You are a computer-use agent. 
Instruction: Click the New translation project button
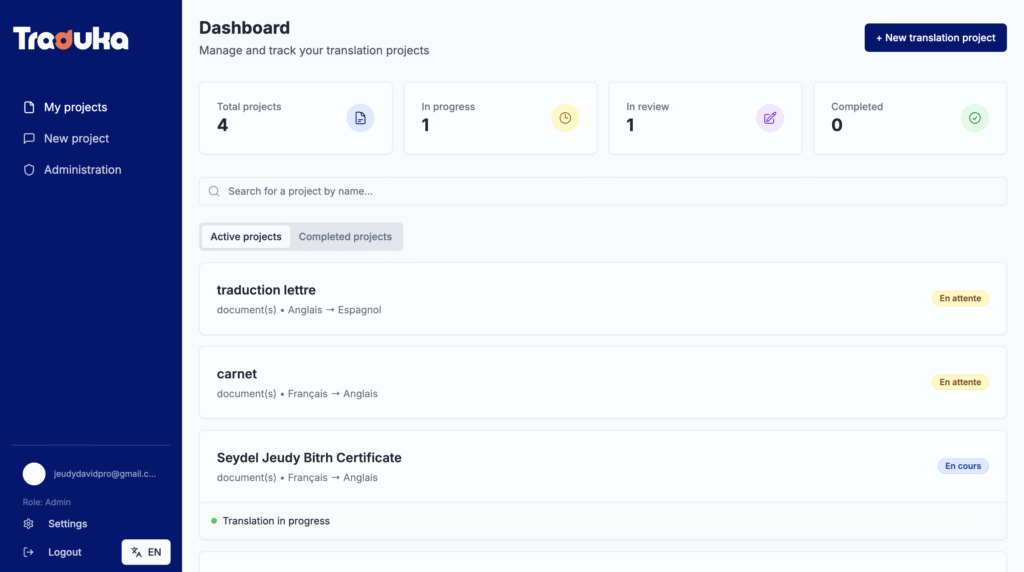pos(935,38)
